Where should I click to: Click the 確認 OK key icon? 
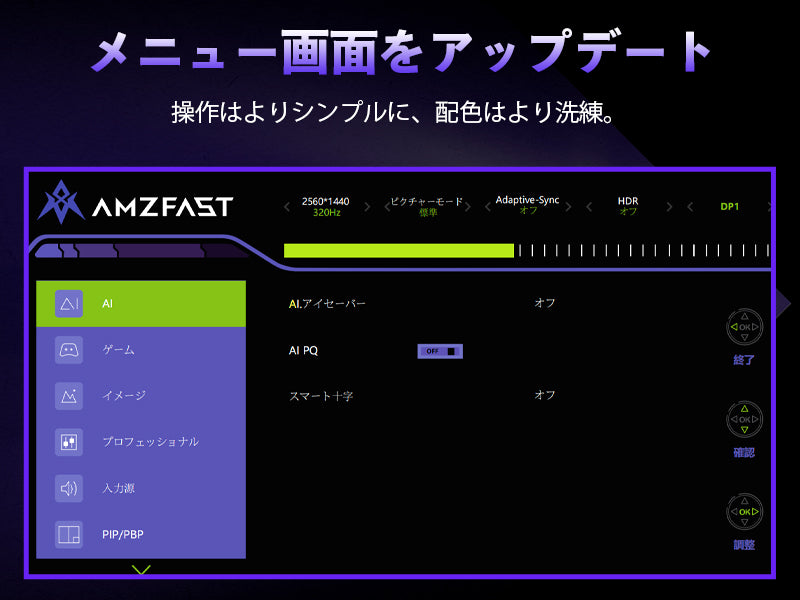click(x=744, y=419)
